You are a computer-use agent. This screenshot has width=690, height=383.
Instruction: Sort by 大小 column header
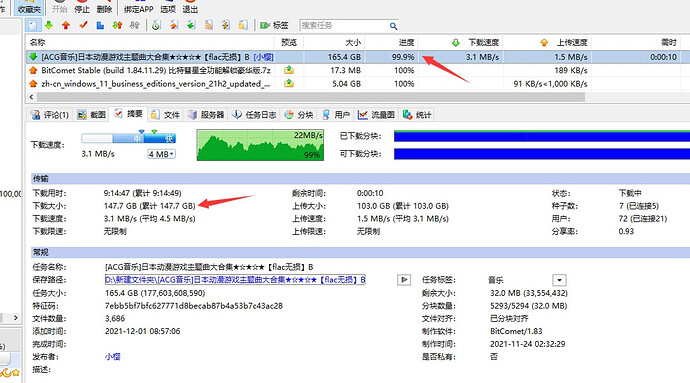[x=334, y=43]
